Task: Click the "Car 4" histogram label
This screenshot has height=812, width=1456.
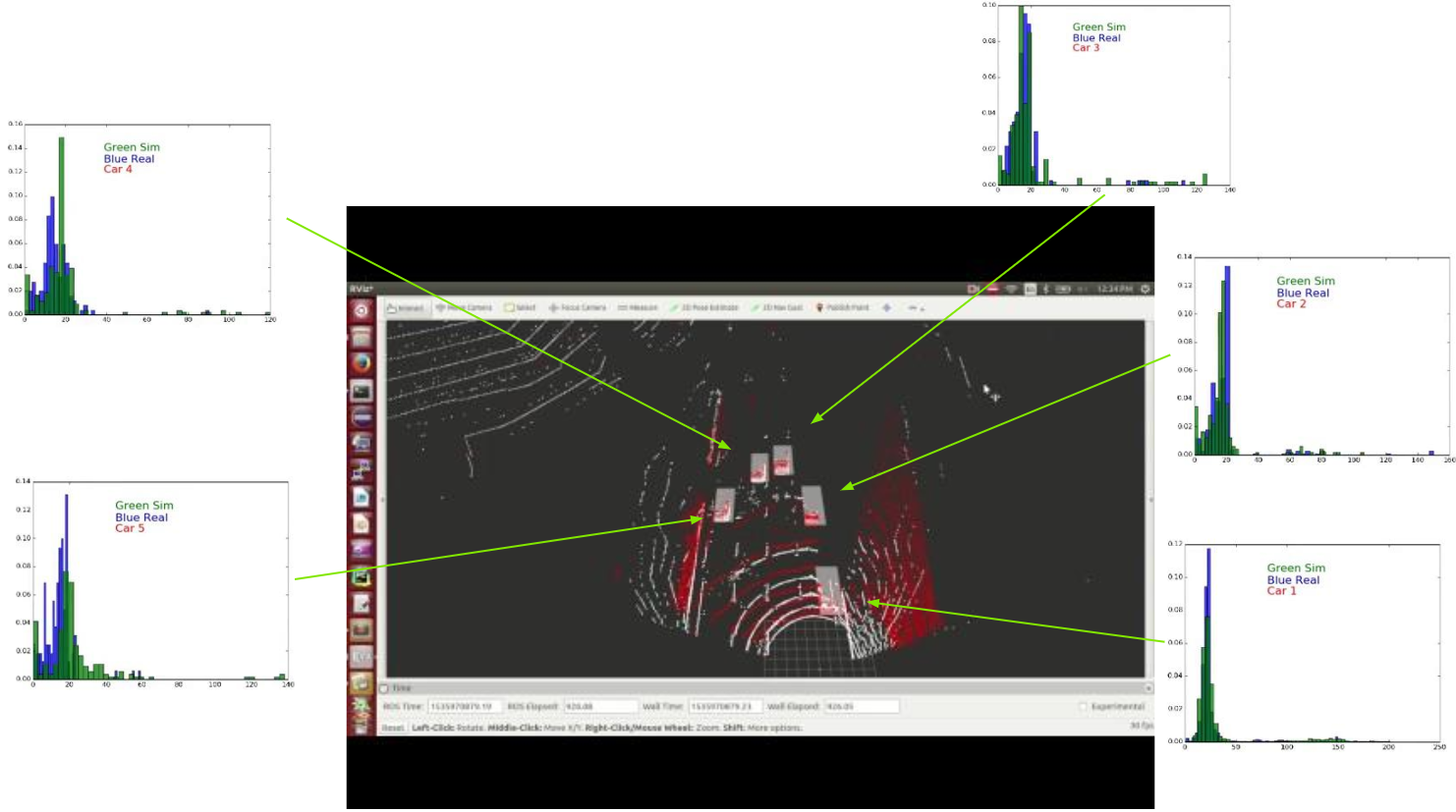Action: tap(118, 170)
